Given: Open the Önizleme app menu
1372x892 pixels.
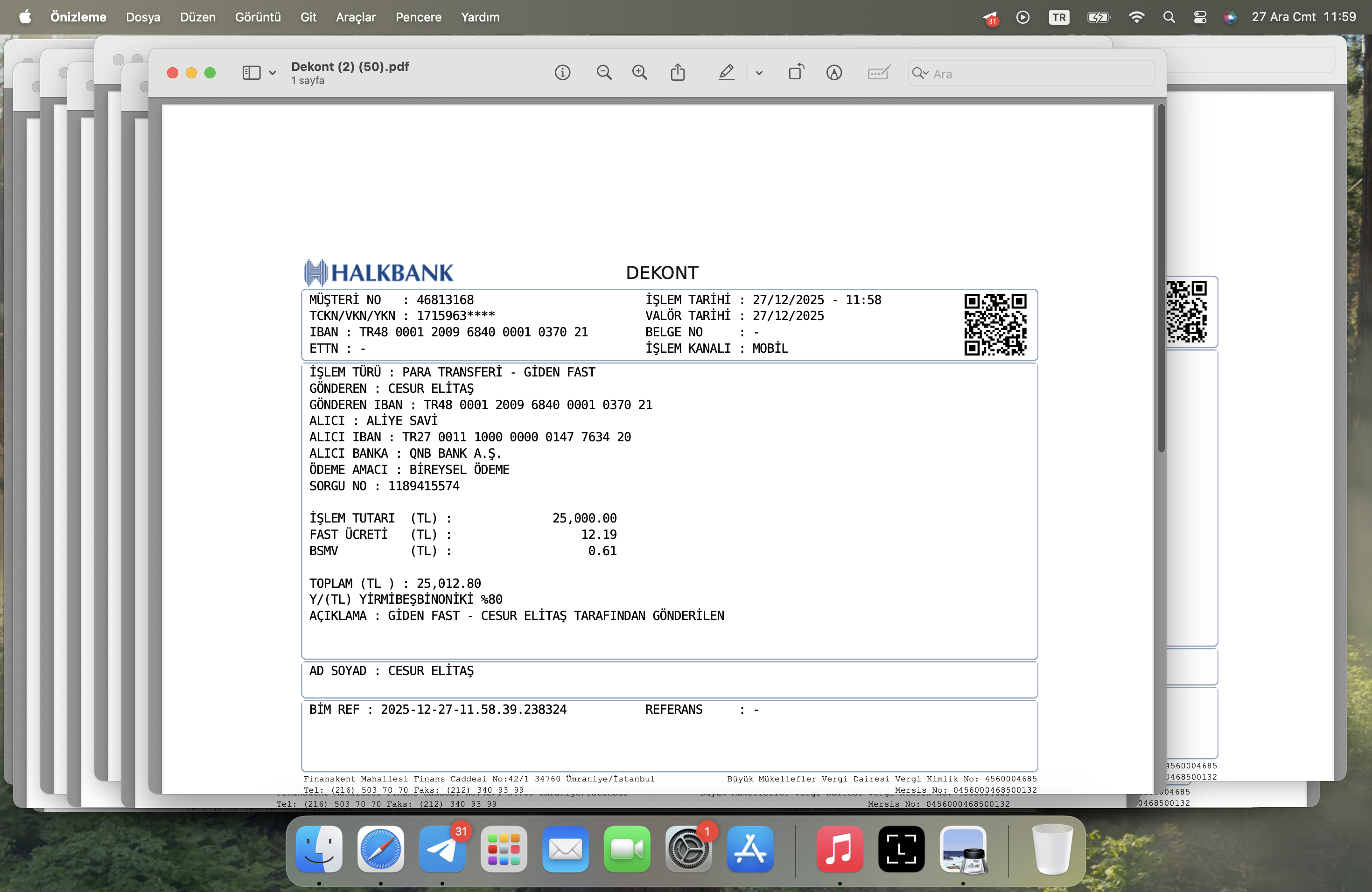Looking at the screenshot, I should (x=78, y=17).
